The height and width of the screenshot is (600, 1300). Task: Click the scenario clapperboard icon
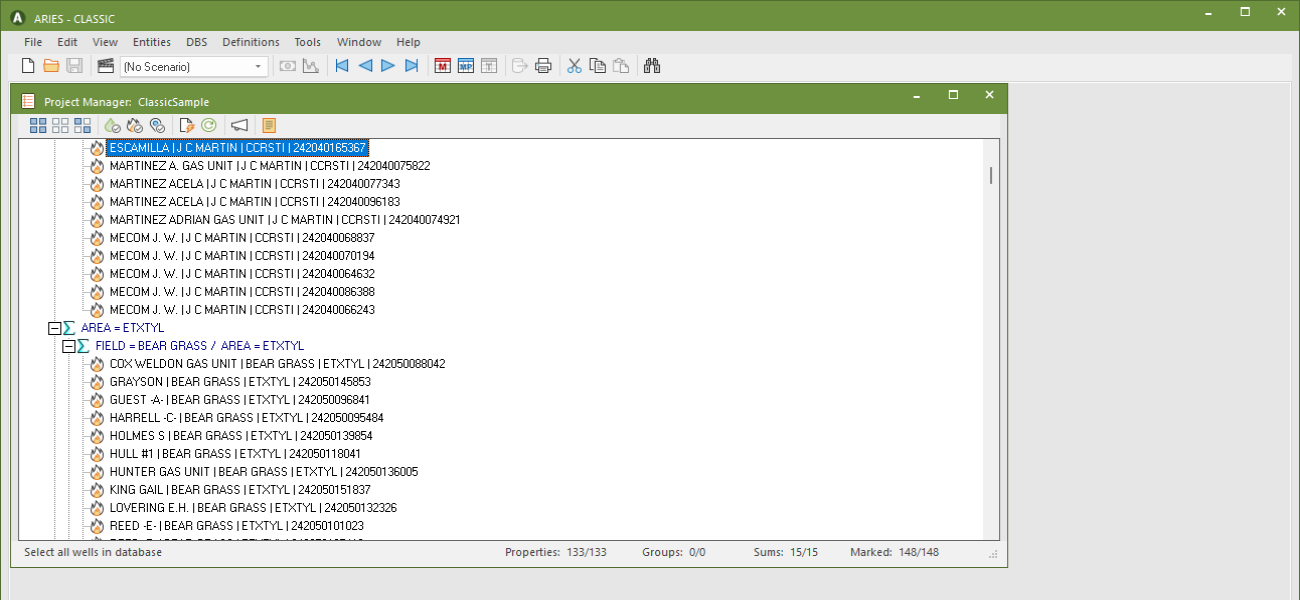pos(105,66)
